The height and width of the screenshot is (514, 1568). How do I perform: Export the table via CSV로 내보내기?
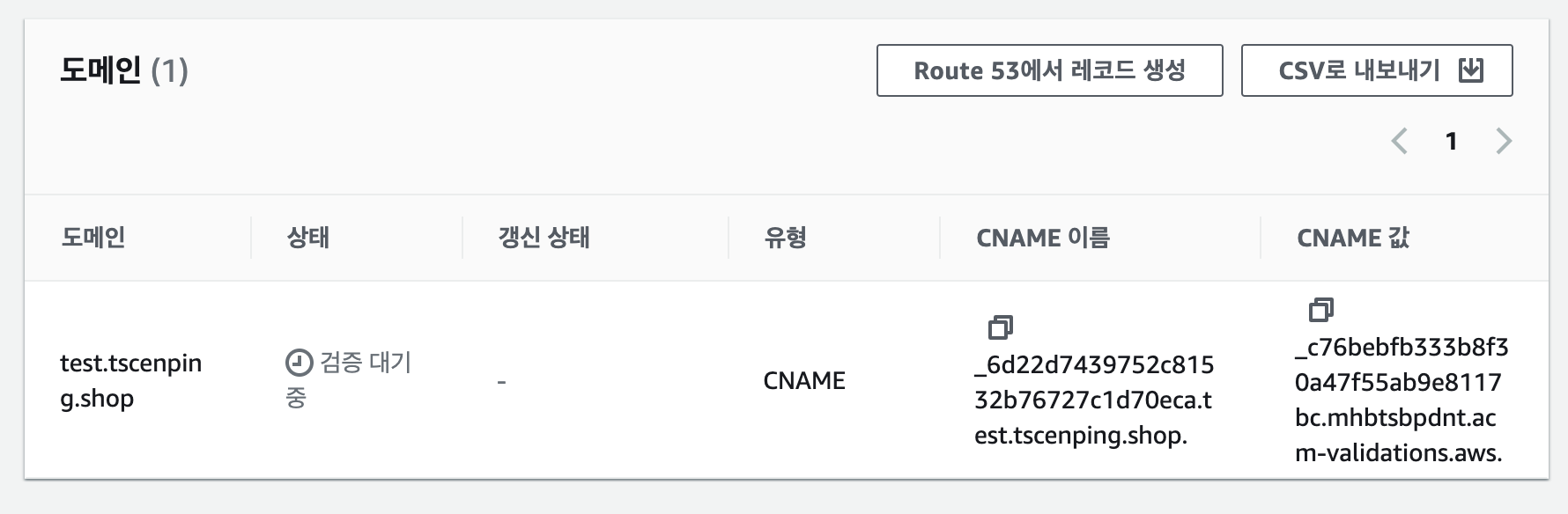[x=1377, y=70]
